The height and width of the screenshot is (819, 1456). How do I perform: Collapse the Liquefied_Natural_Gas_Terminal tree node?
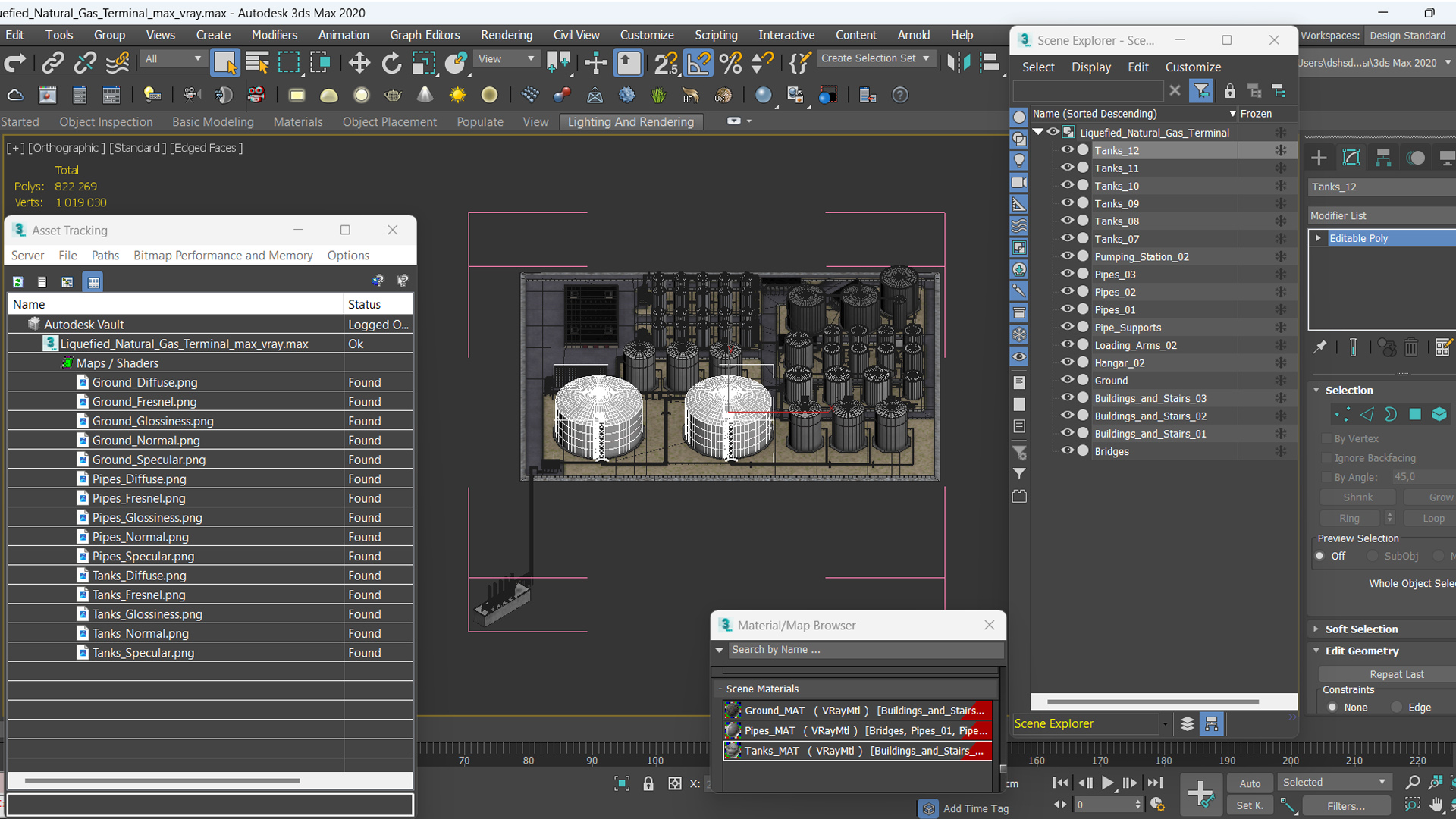(x=1038, y=132)
